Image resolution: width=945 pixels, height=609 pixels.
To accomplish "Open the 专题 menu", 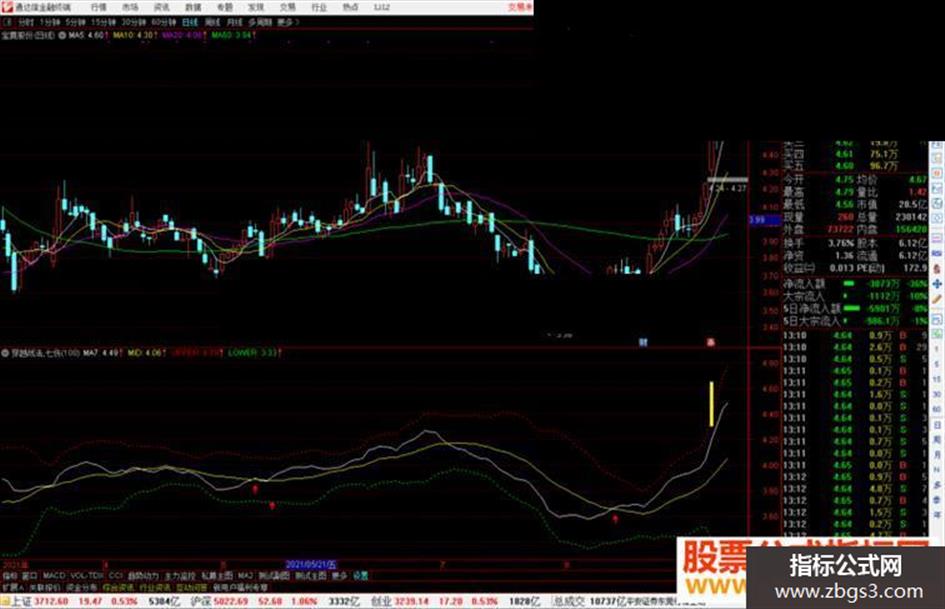I will tap(224, 7).
